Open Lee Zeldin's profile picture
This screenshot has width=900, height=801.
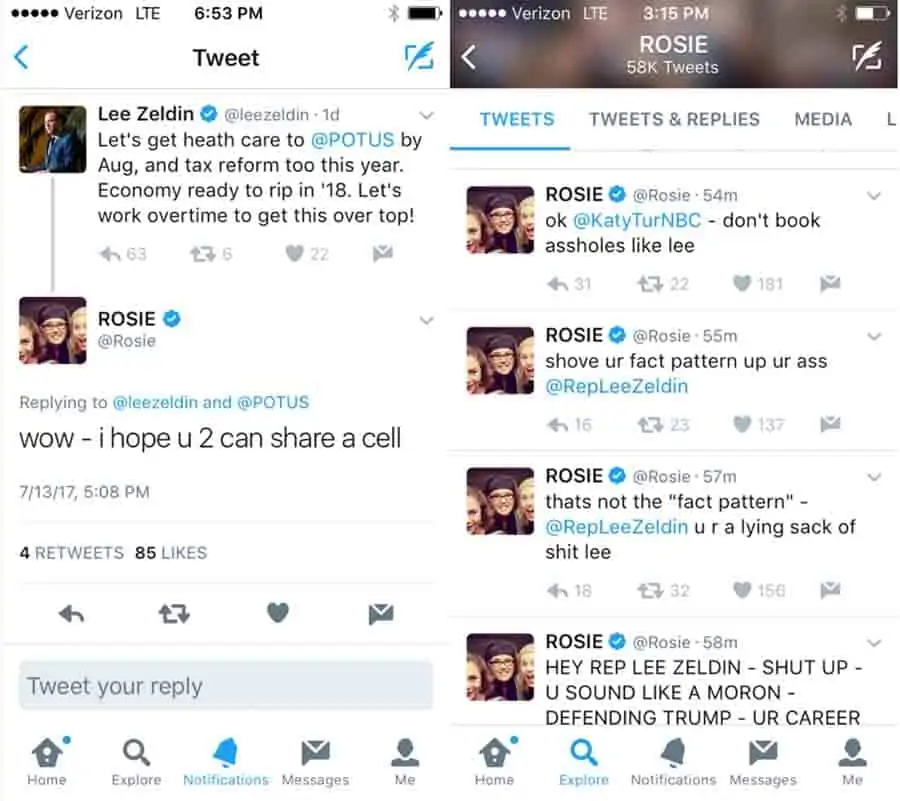(53, 139)
